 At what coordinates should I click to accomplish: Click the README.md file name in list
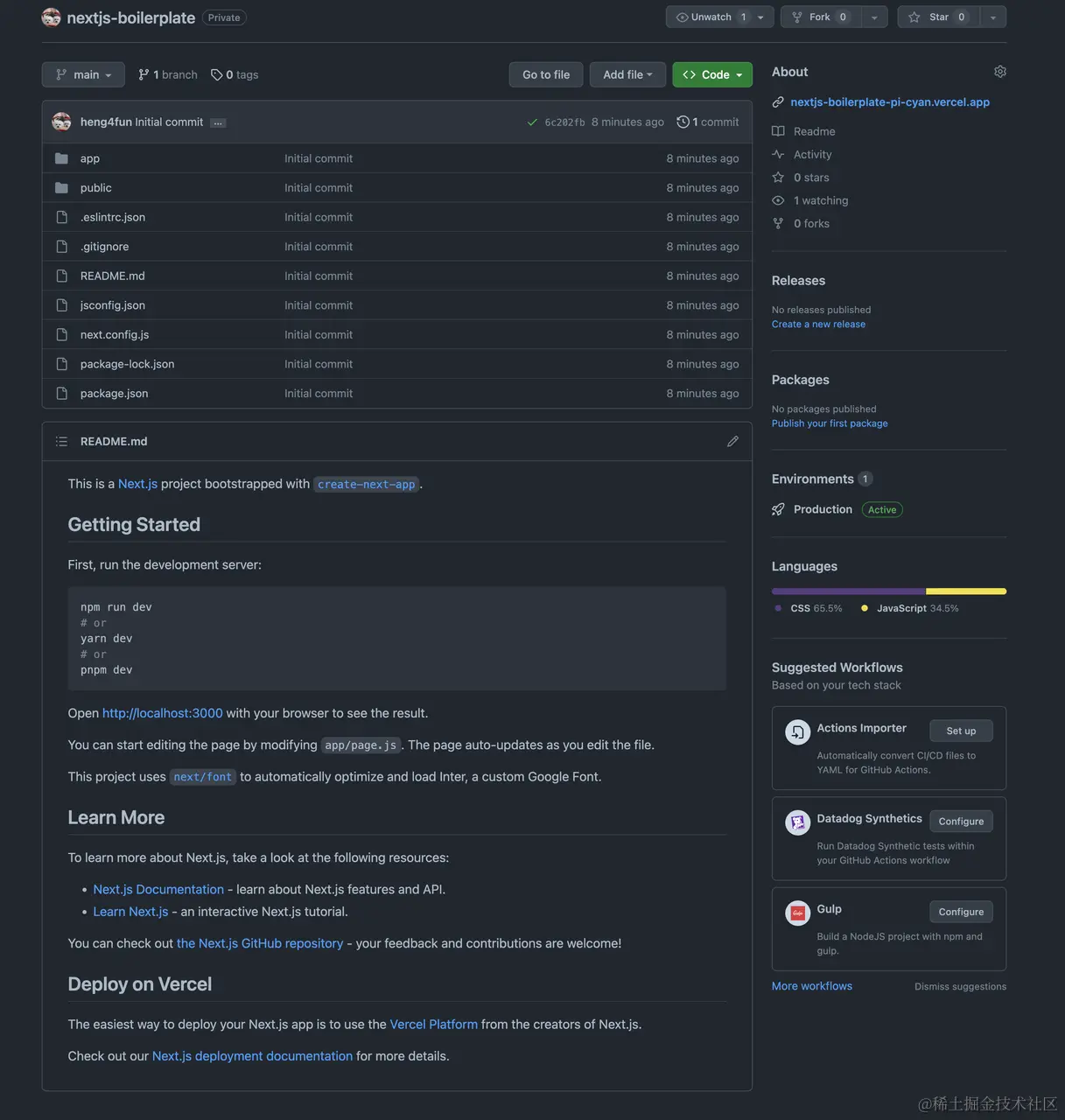(x=113, y=276)
